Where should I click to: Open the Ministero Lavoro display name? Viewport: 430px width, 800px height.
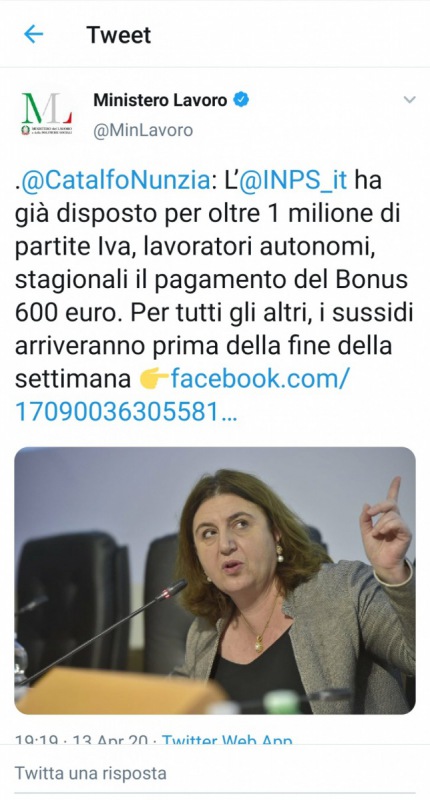click(x=160, y=100)
